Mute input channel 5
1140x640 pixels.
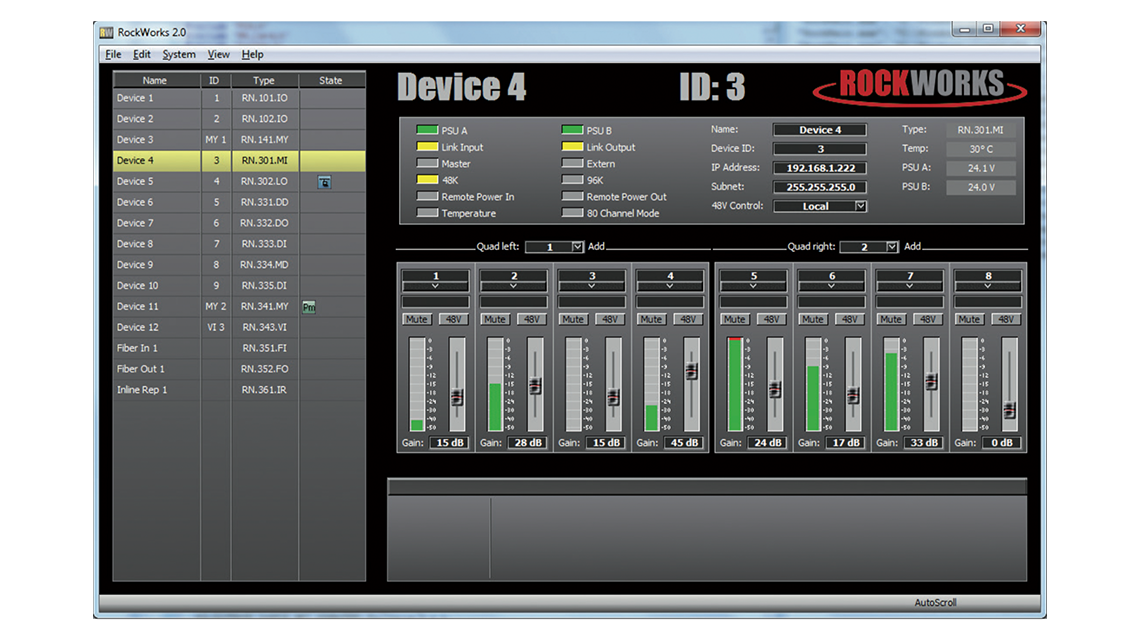point(734,319)
